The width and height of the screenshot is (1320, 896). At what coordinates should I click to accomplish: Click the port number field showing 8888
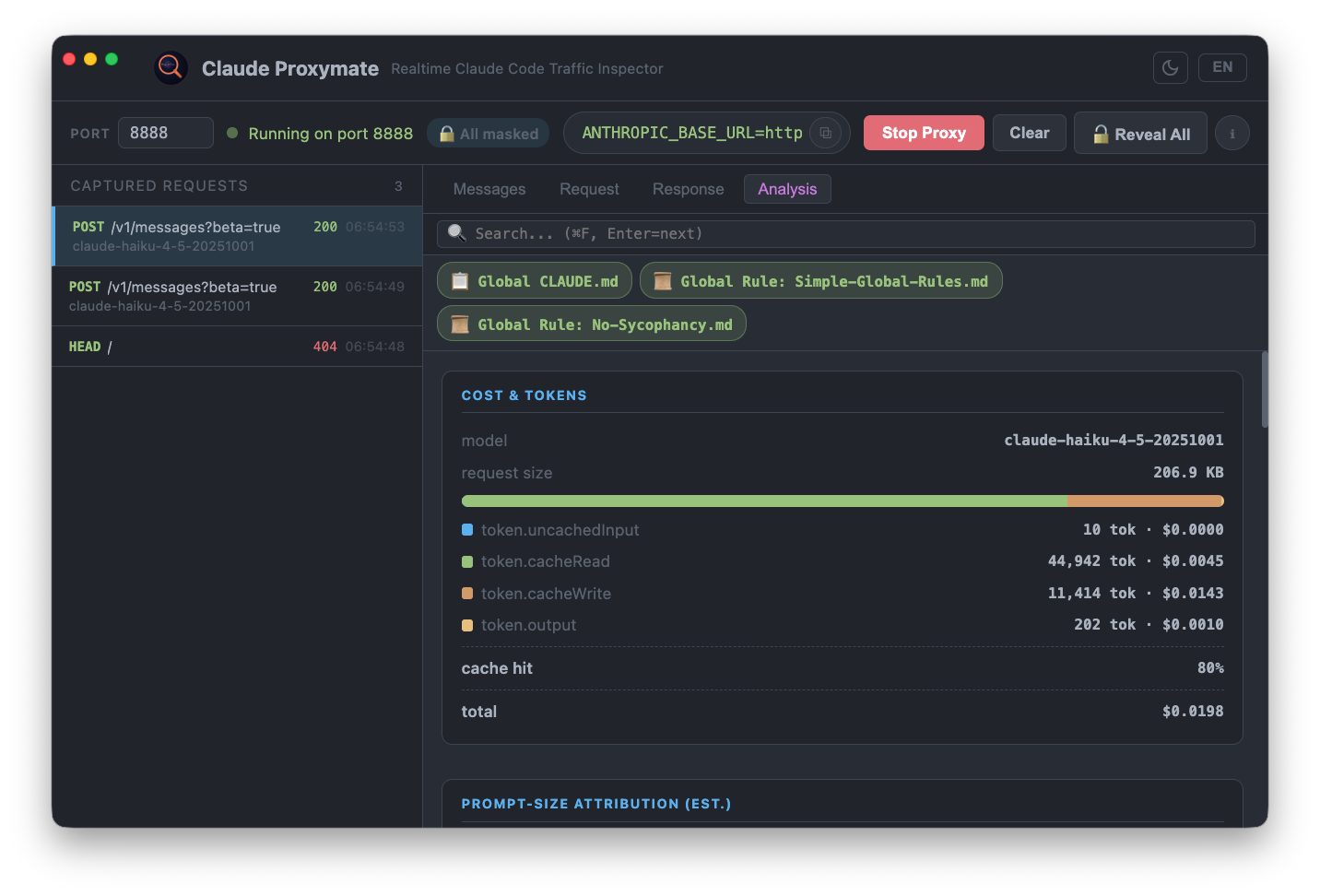[166, 133]
